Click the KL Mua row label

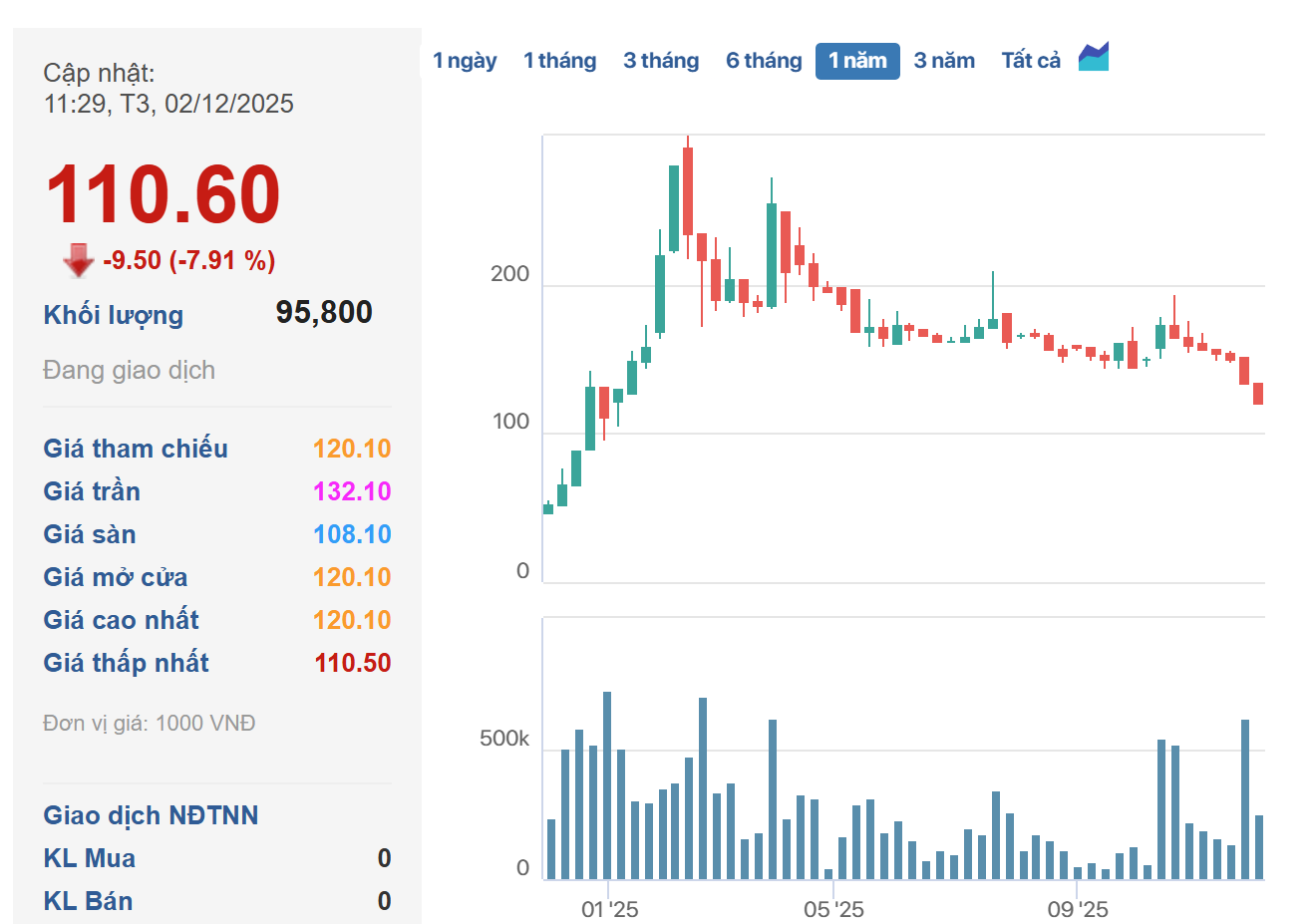point(90,858)
